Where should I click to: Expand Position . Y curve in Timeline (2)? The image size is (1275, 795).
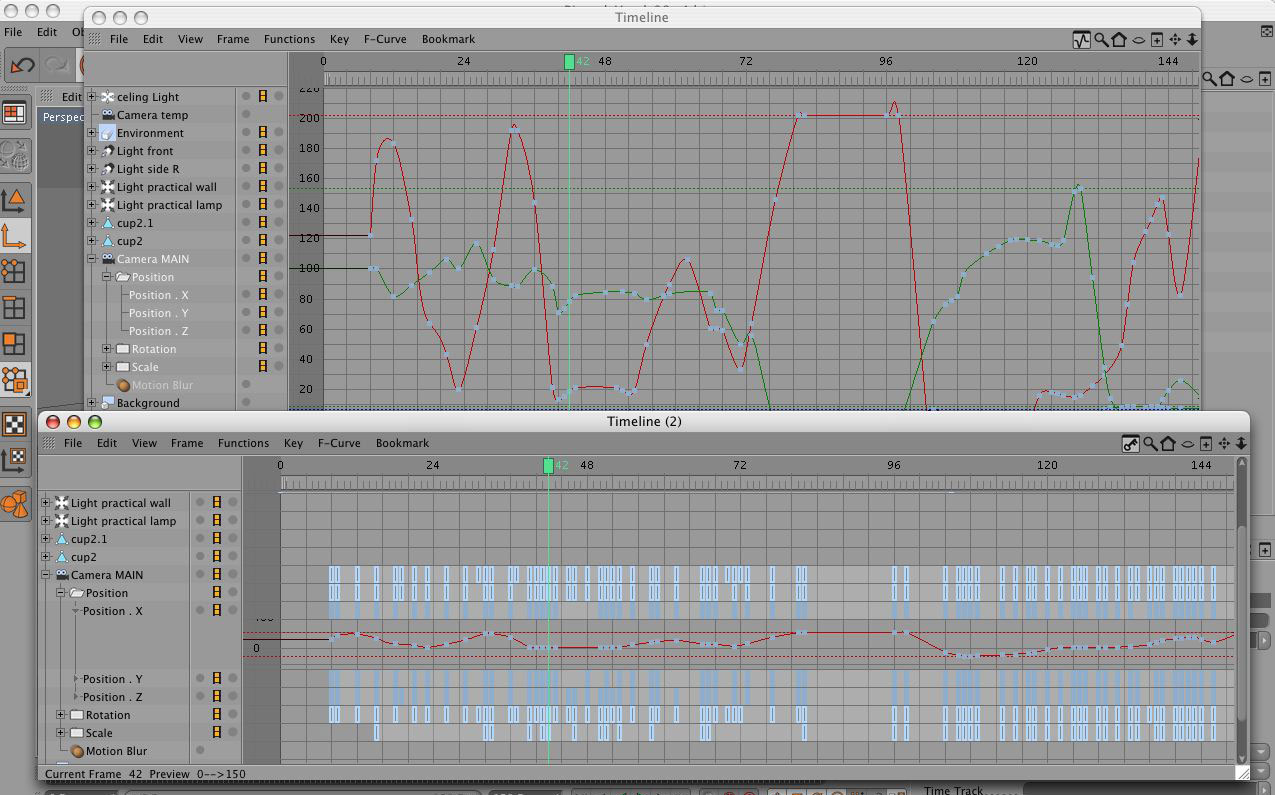(76, 679)
